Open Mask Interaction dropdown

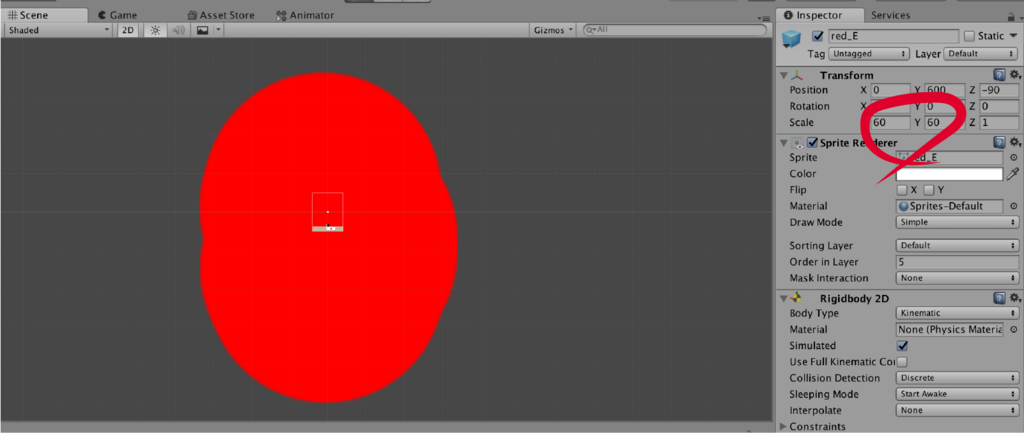coord(957,278)
